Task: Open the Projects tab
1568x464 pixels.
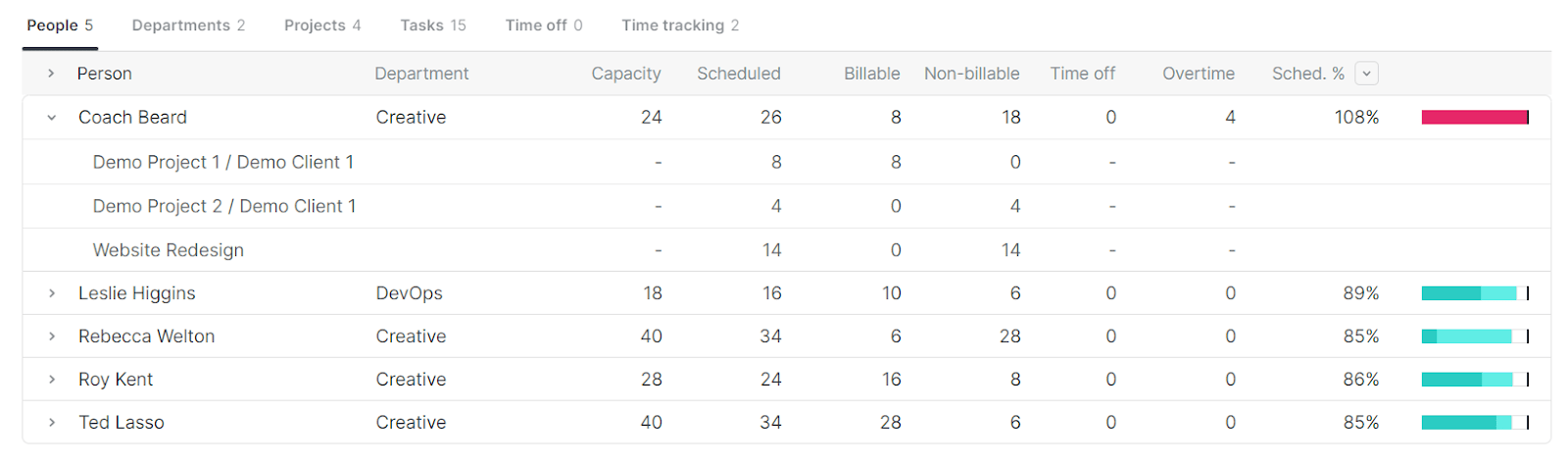Action: [322, 26]
